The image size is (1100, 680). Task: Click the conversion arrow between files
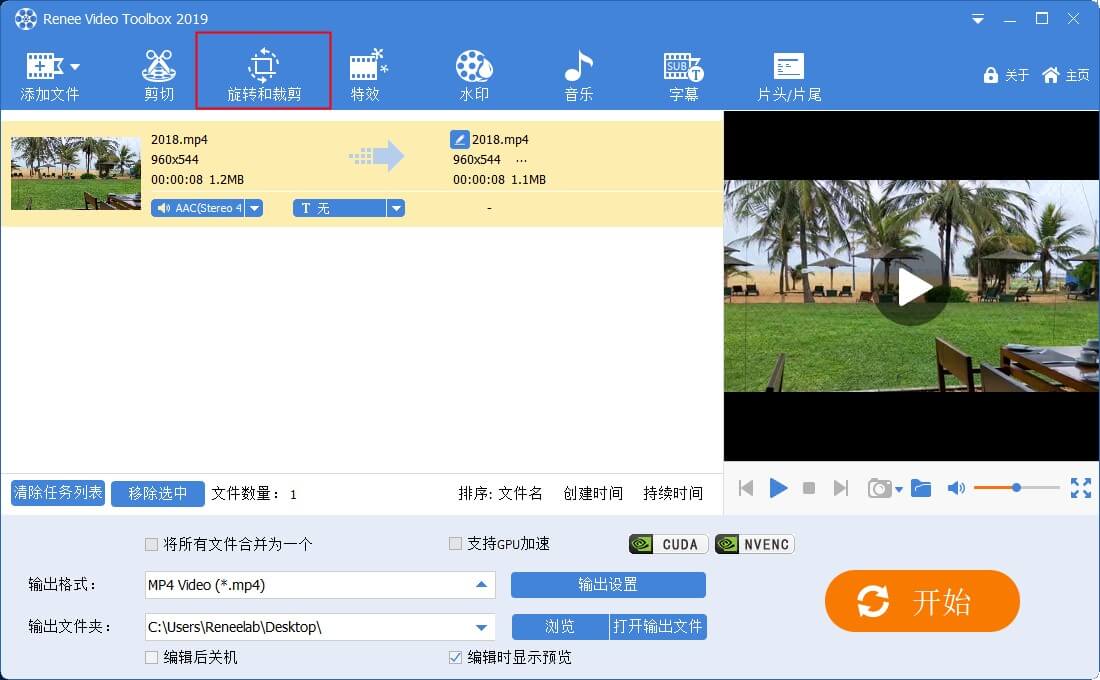tap(377, 156)
